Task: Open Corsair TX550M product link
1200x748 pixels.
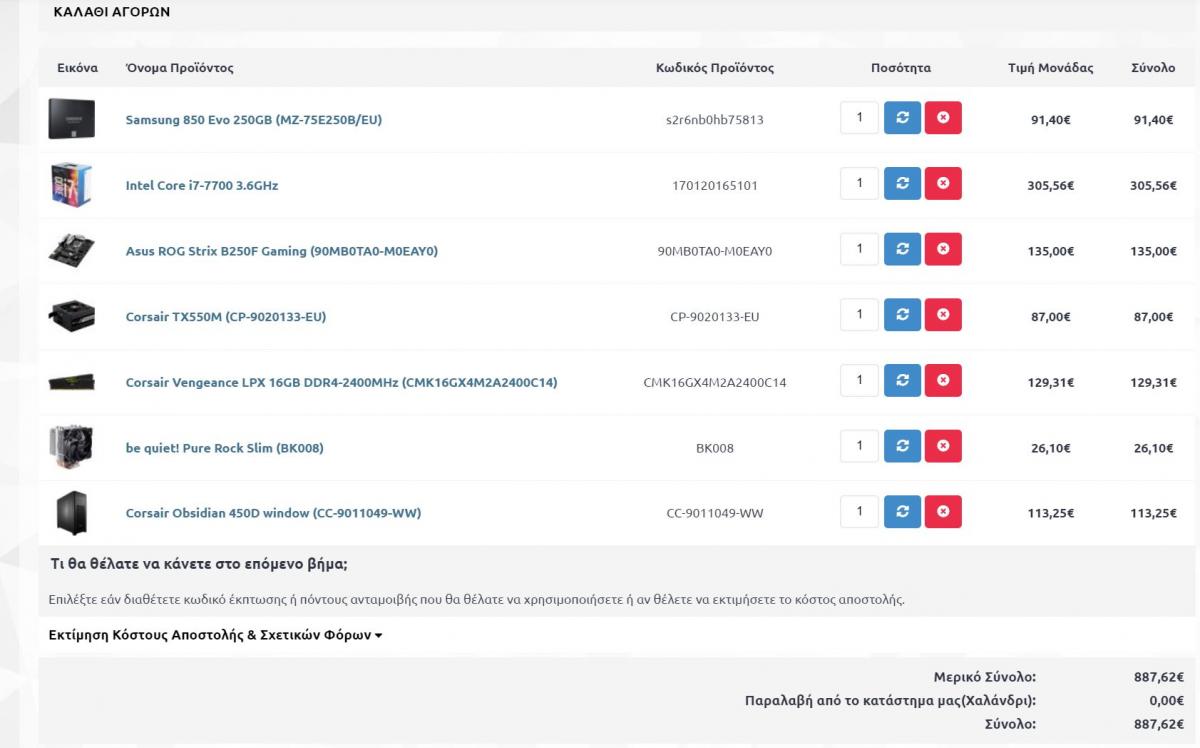Action: tap(226, 317)
